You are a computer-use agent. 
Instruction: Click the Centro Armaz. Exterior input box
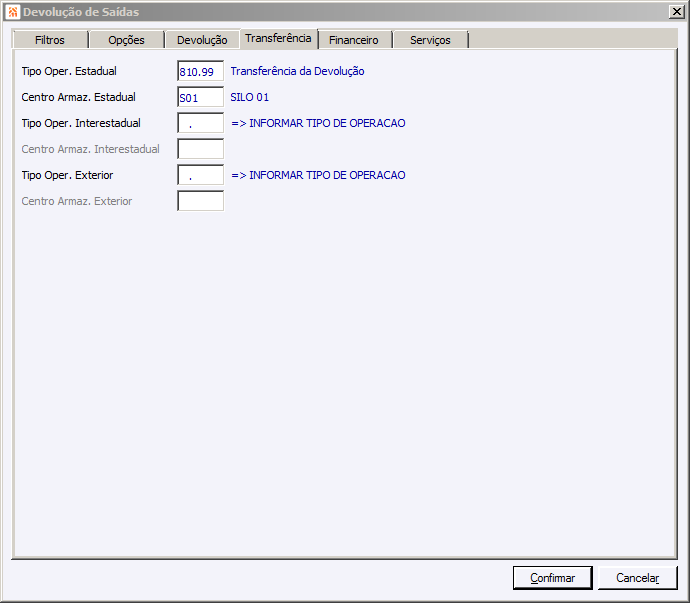[201, 201]
